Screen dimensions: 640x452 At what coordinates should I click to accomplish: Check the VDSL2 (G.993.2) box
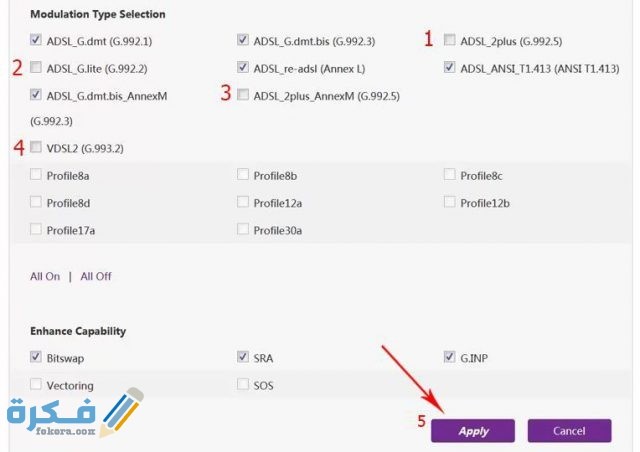37,148
